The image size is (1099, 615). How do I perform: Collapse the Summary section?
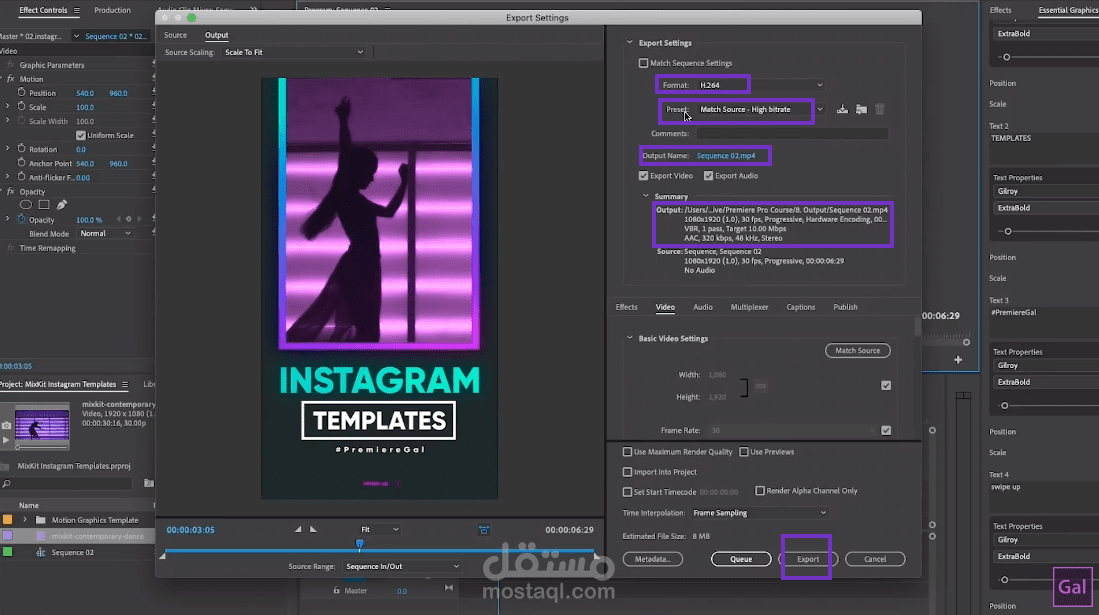[x=646, y=196]
